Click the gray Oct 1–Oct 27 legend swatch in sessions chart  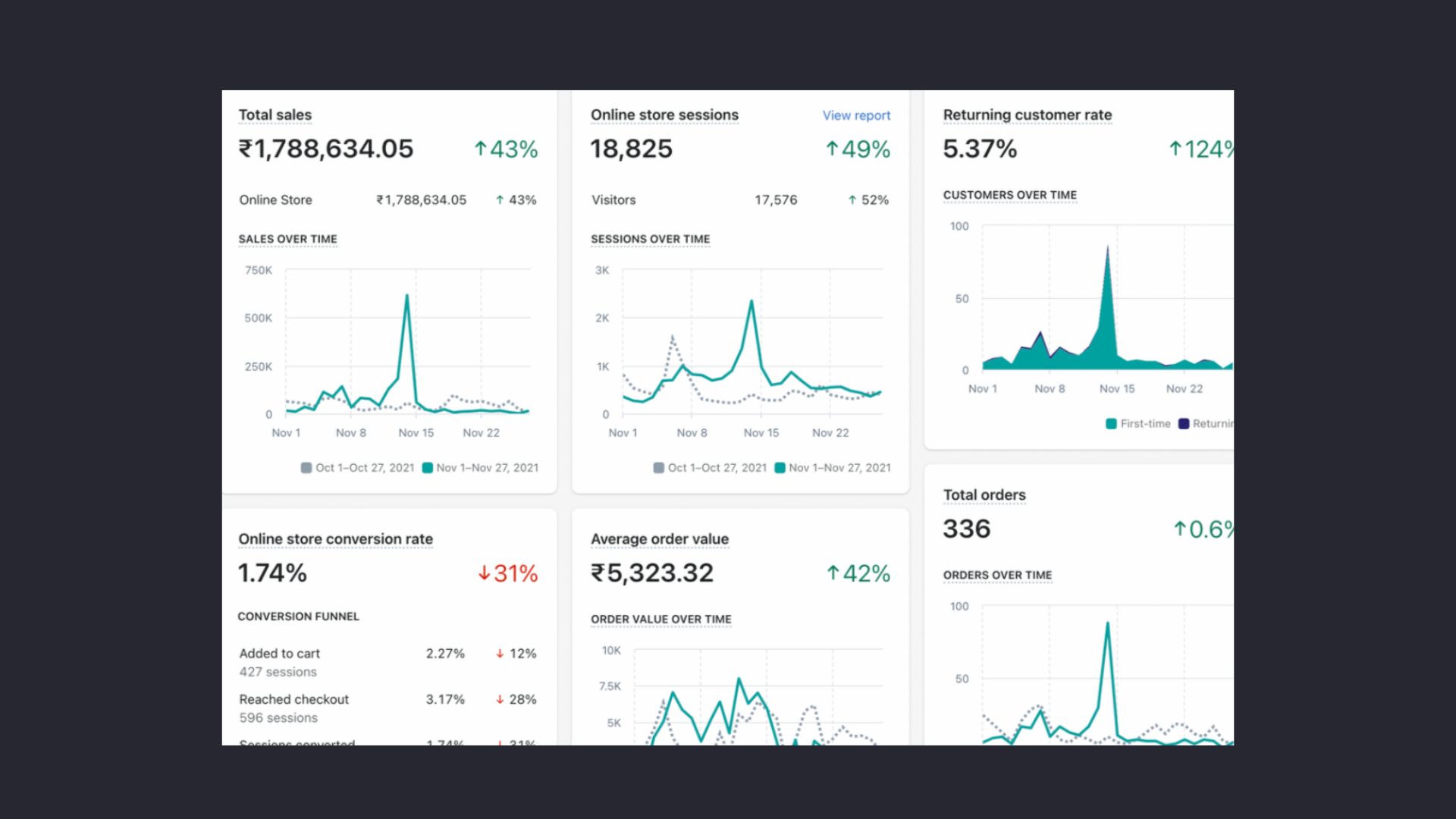click(x=659, y=468)
